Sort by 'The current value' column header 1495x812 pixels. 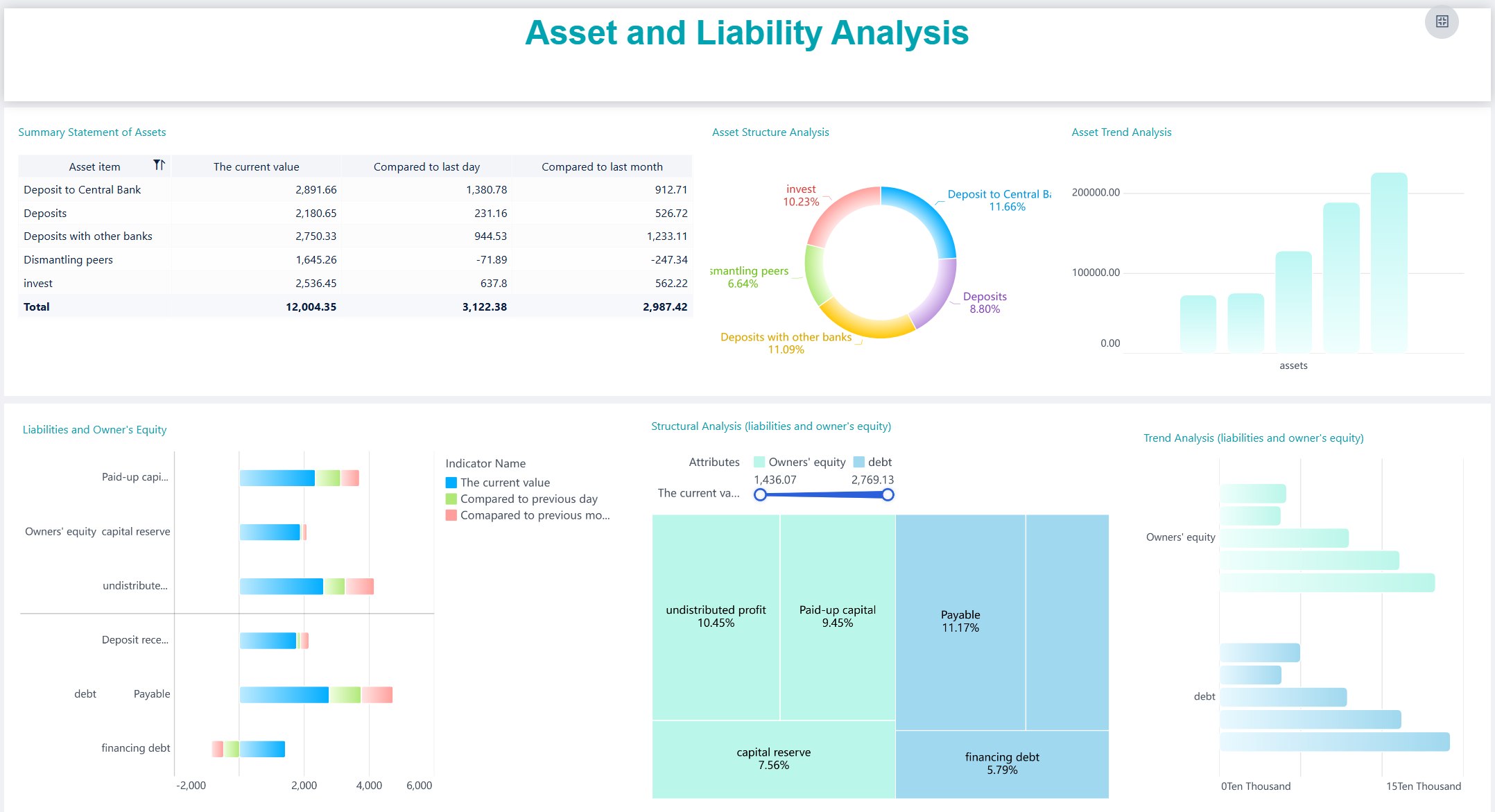pos(257,166)
